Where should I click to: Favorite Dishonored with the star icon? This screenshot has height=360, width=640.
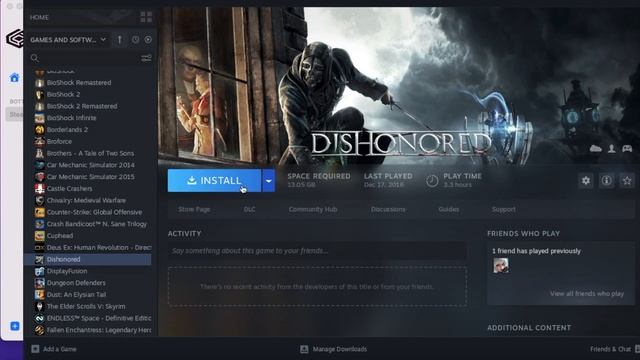click(x=627, y=180)
